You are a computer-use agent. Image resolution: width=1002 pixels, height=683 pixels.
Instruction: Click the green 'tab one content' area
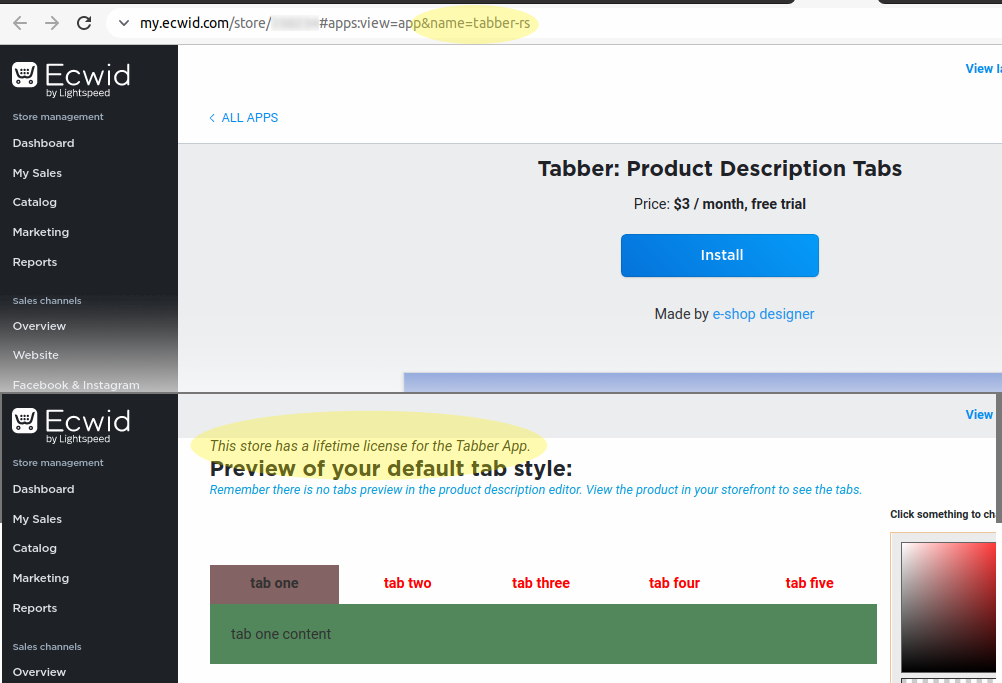(x=543, y=634)
